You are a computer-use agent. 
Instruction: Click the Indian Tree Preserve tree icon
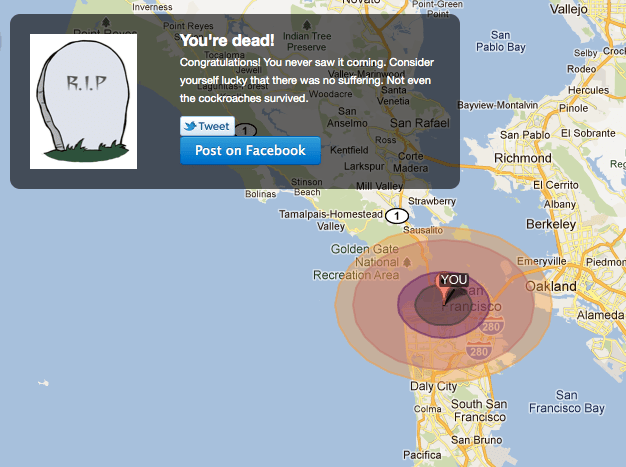(x=307, y=26)
